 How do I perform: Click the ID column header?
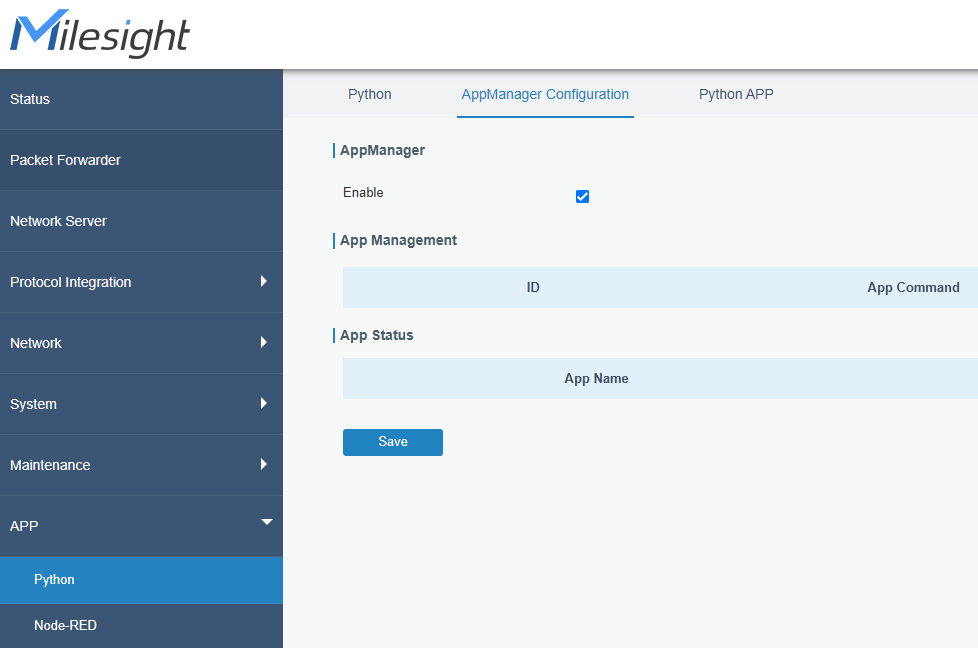pos(533,288)
